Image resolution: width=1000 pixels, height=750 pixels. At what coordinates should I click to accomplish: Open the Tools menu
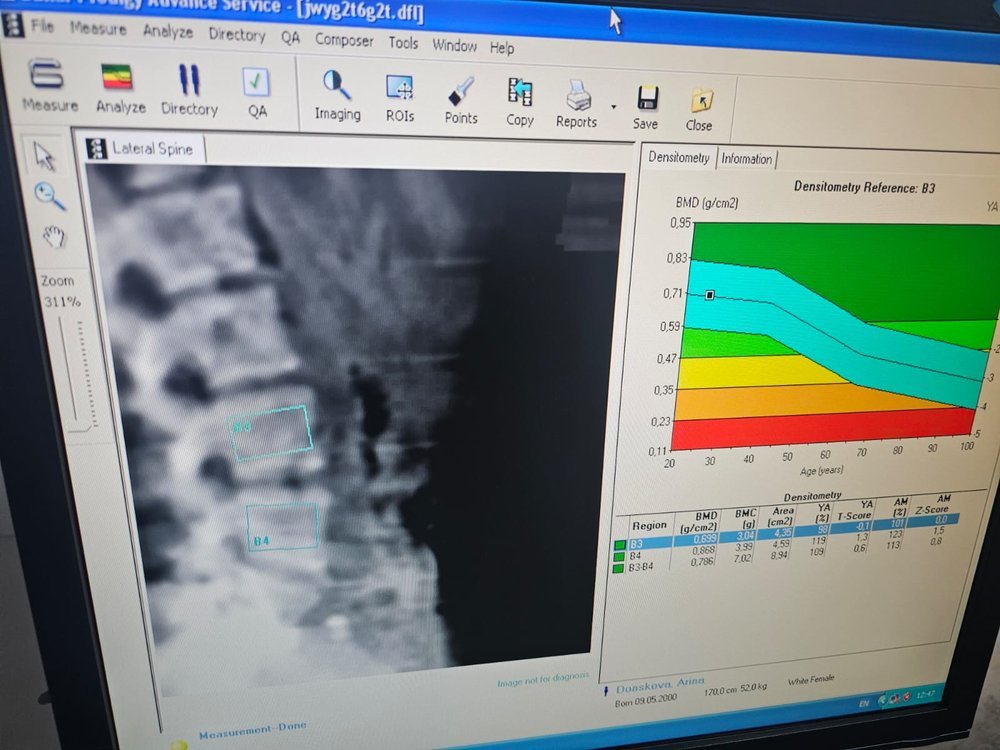coord(403,43)
